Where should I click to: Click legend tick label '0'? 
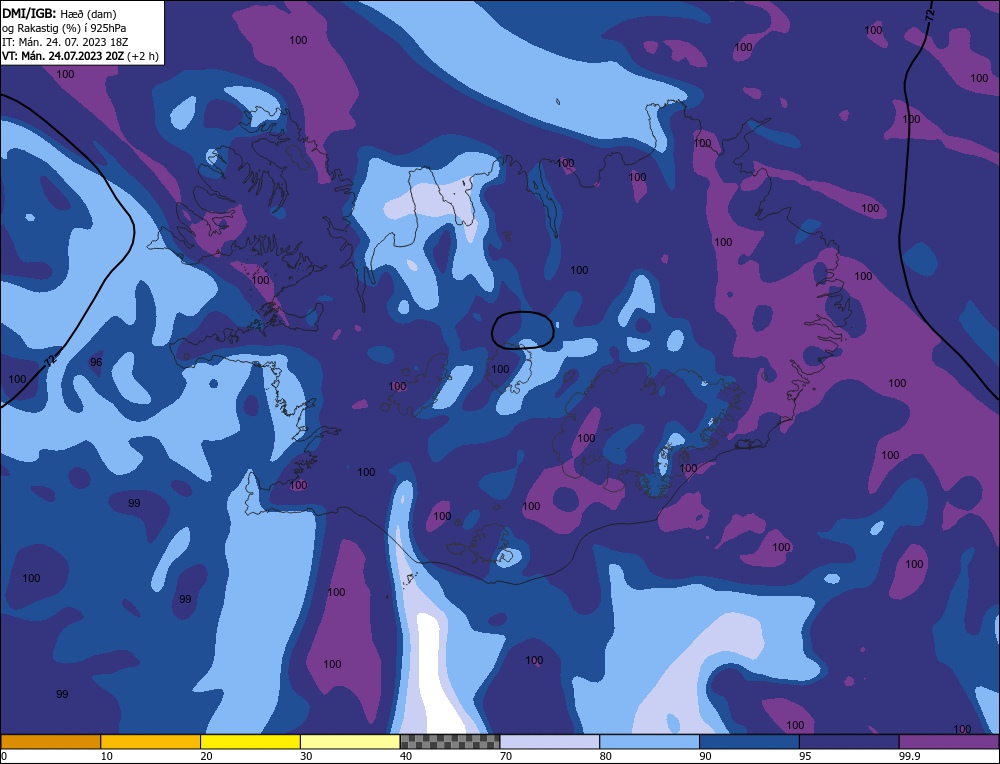4,756
